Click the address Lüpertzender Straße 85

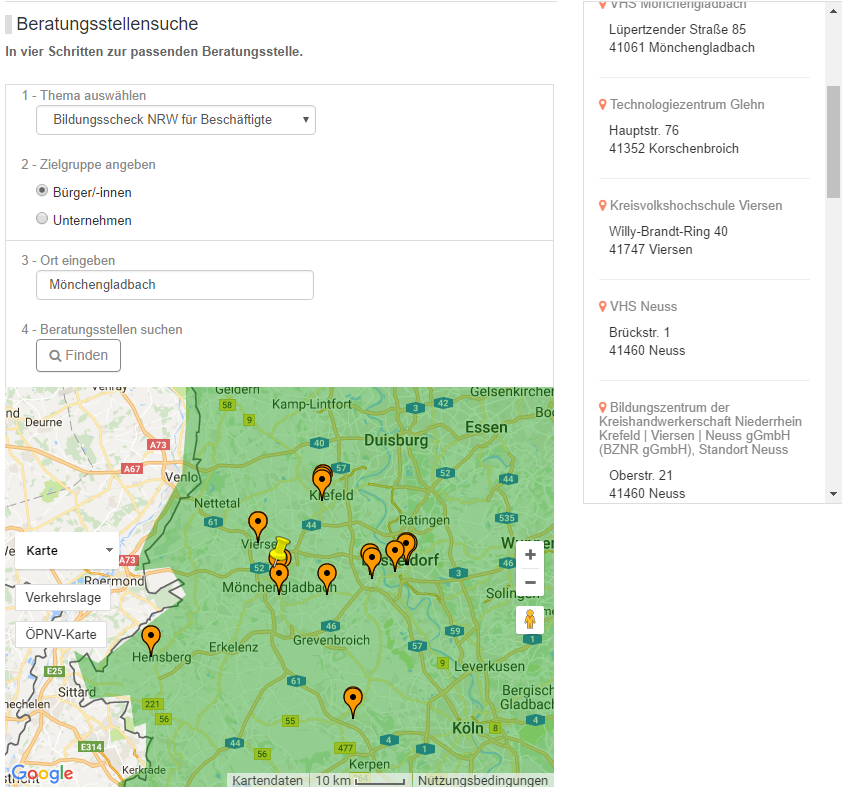[x=677, y=30]
